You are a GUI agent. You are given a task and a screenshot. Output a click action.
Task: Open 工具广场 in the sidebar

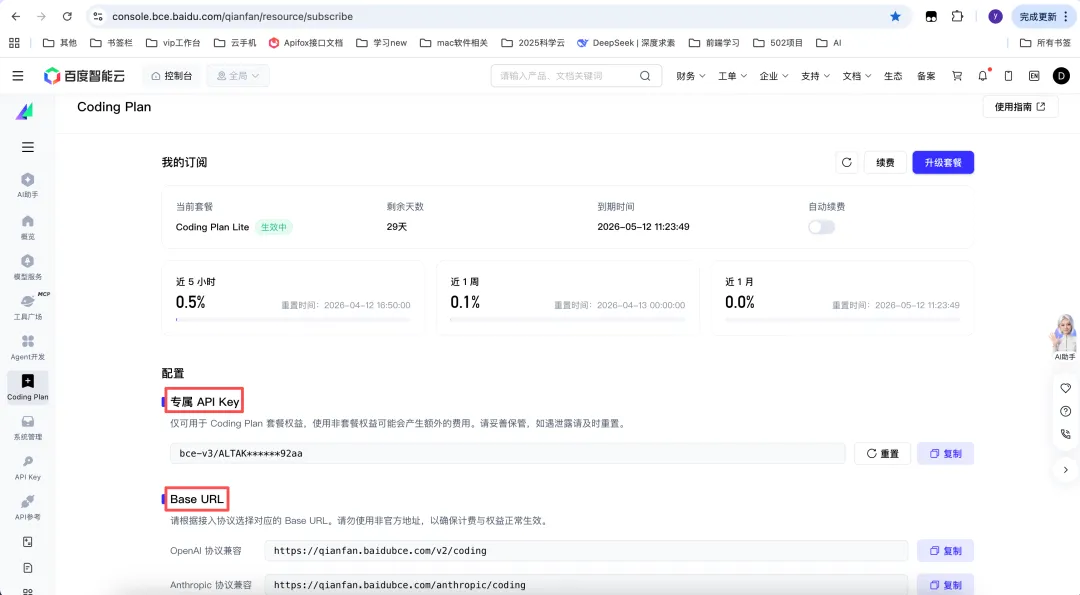(x=28, y=307)
